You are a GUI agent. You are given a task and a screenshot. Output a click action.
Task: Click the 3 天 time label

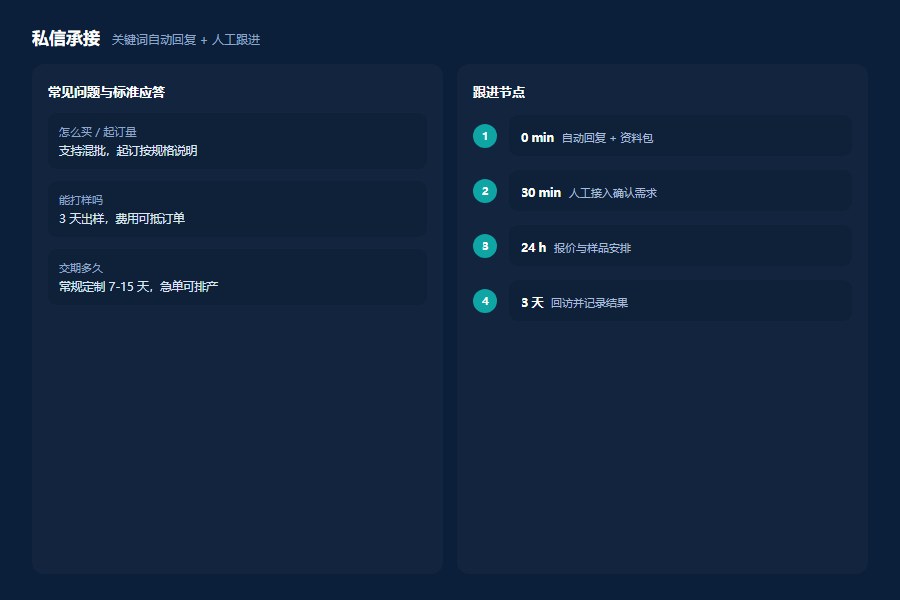click(x=532, y=303)
